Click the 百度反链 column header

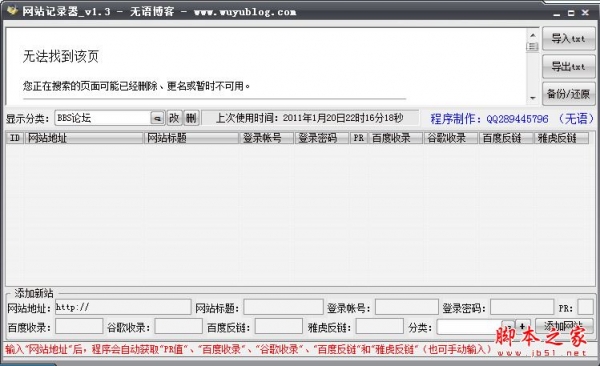(506, 138)
